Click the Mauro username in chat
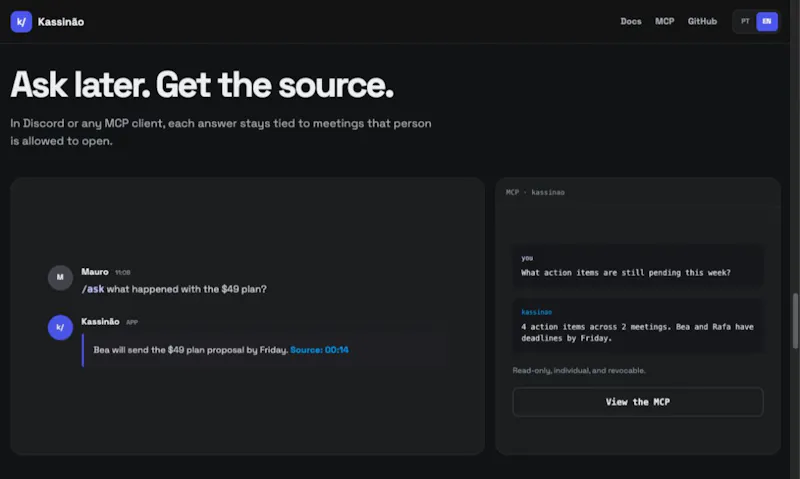Viewport: 800px width, 479px height. [x=95, y=272]
